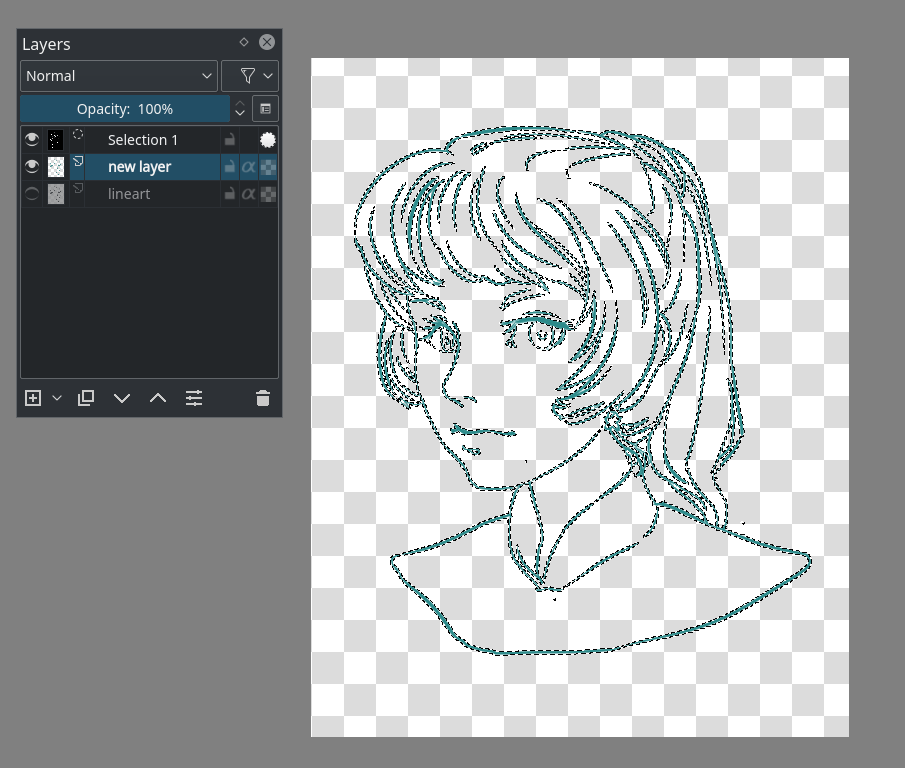Move the selected layer down
The image size is (905, 768).
122,398
